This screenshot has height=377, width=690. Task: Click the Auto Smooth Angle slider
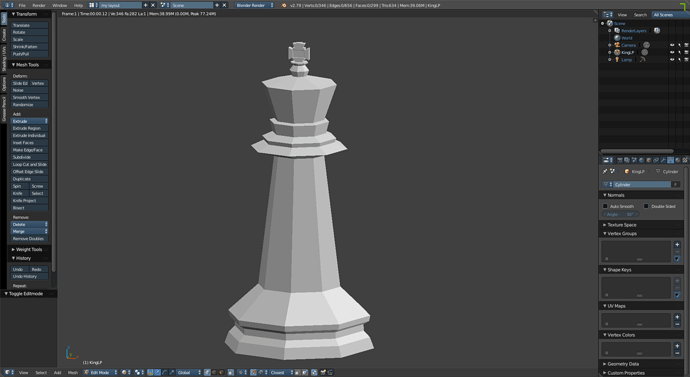point(620,214)
